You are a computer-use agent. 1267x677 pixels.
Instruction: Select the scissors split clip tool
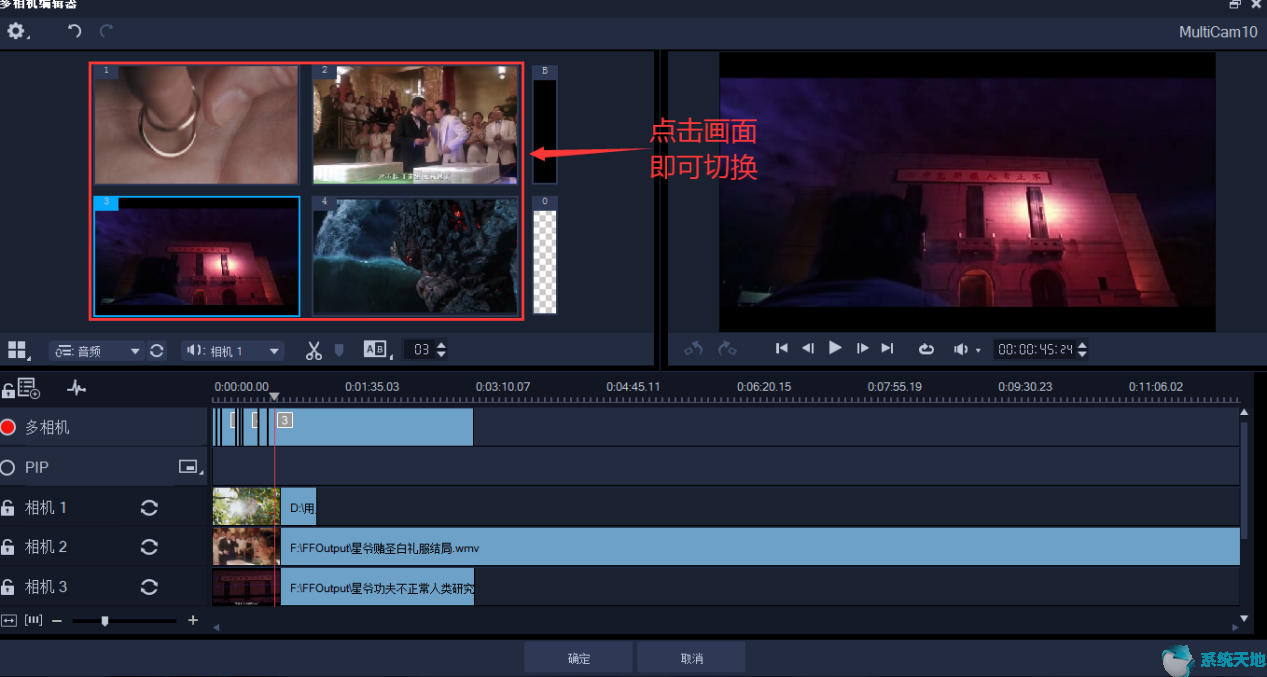tap(314, 350)
